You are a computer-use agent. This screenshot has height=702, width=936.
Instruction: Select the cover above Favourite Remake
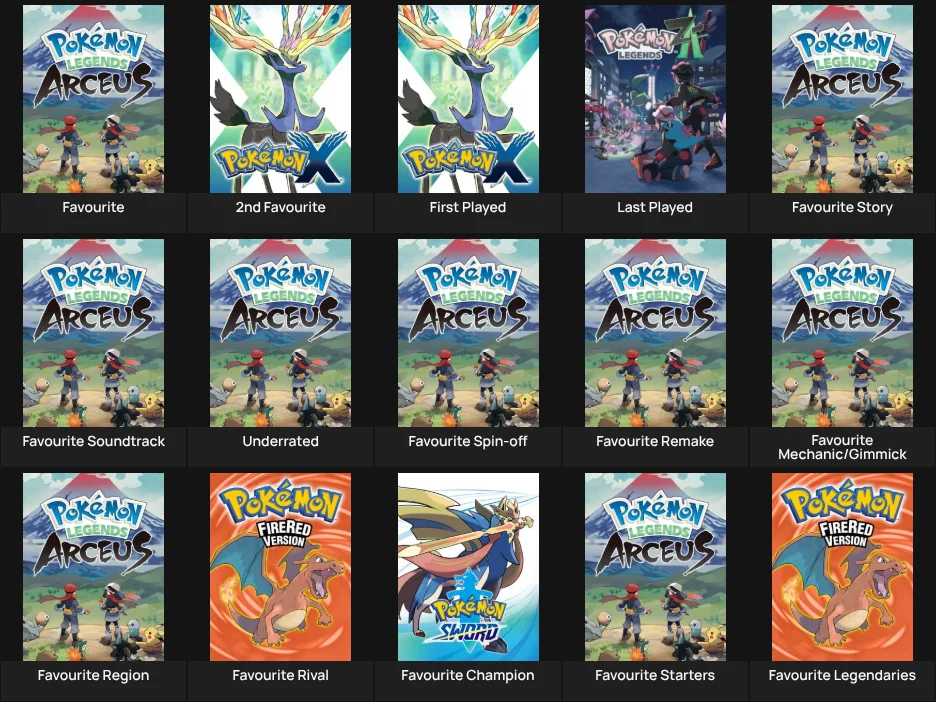(x=655, y=333)
